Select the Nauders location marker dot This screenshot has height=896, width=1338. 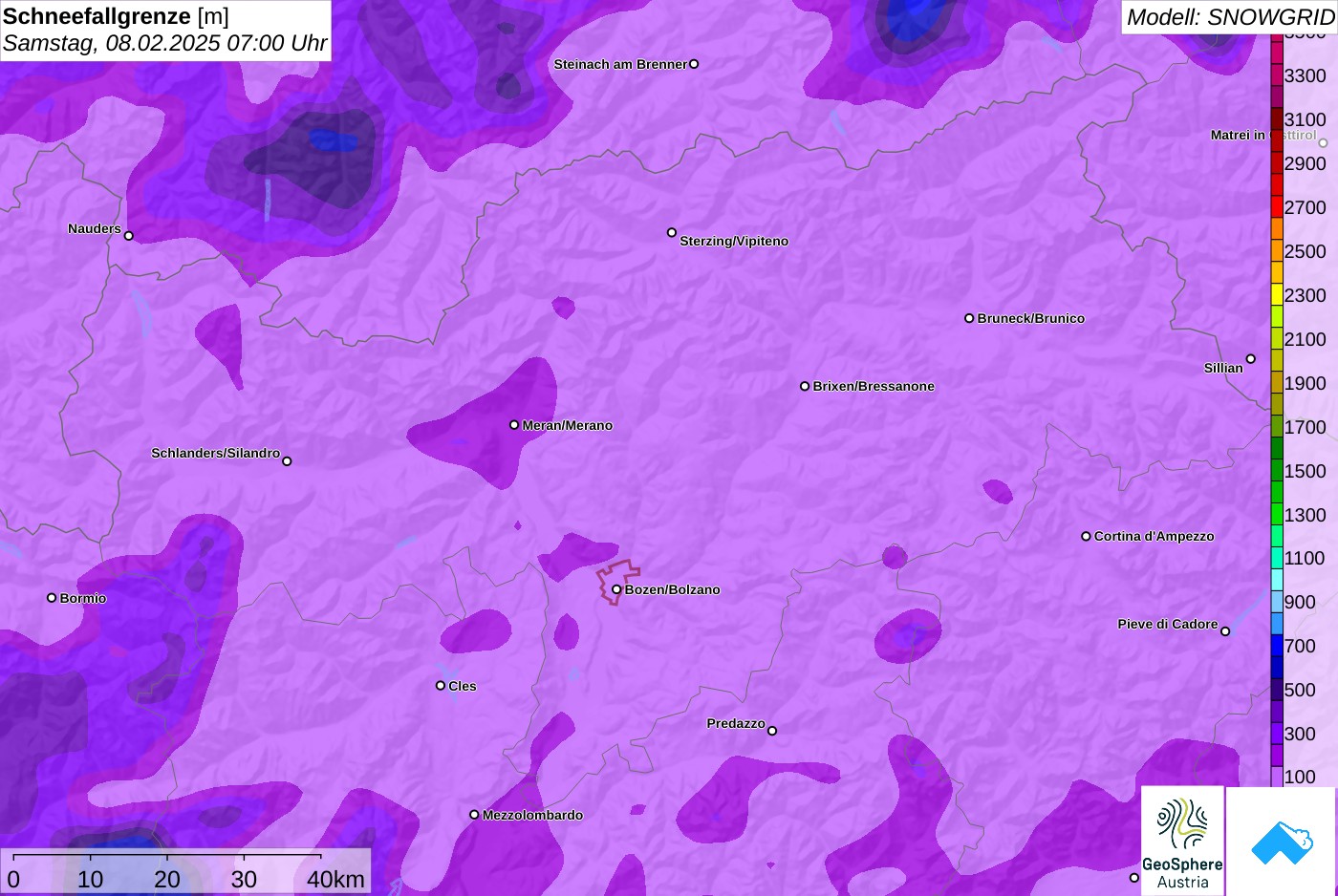(129, 236)
